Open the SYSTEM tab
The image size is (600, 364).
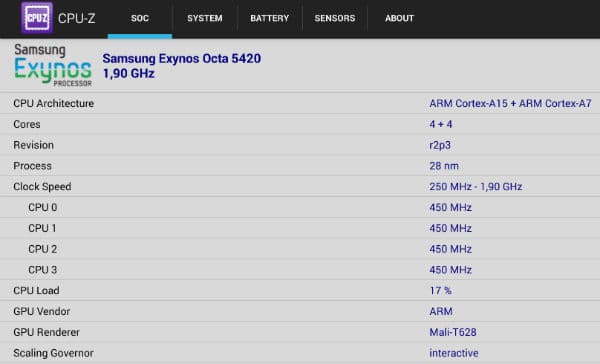[x=205, y=18]
